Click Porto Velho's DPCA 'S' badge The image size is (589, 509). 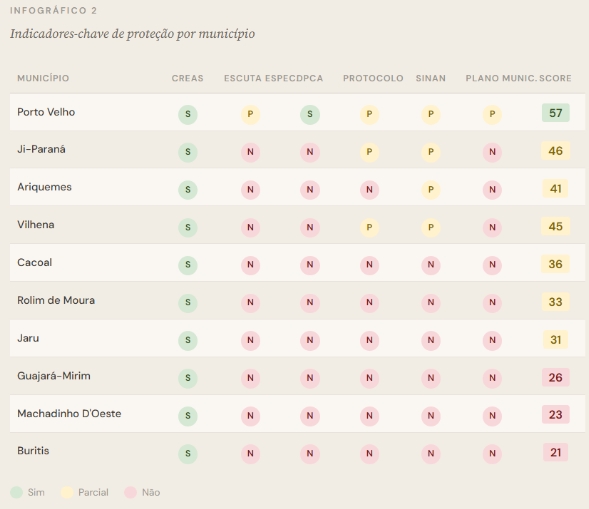pyautogui.click(x=310, y=114)
